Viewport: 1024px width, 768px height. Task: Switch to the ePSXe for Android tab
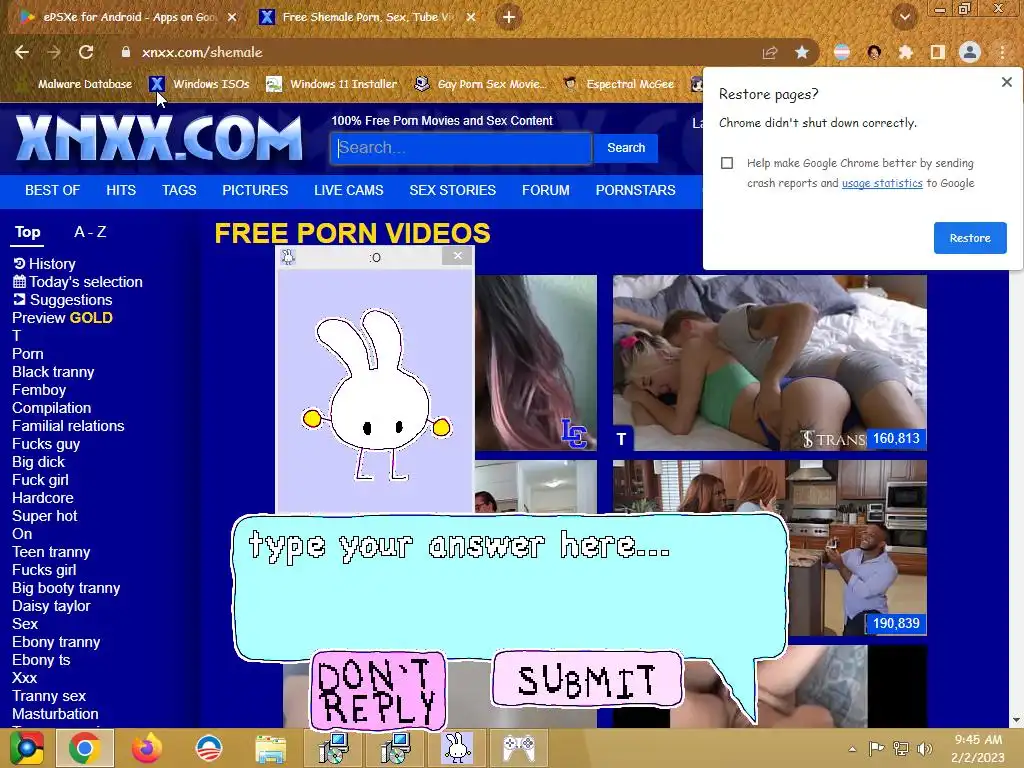tap(127, 17)
